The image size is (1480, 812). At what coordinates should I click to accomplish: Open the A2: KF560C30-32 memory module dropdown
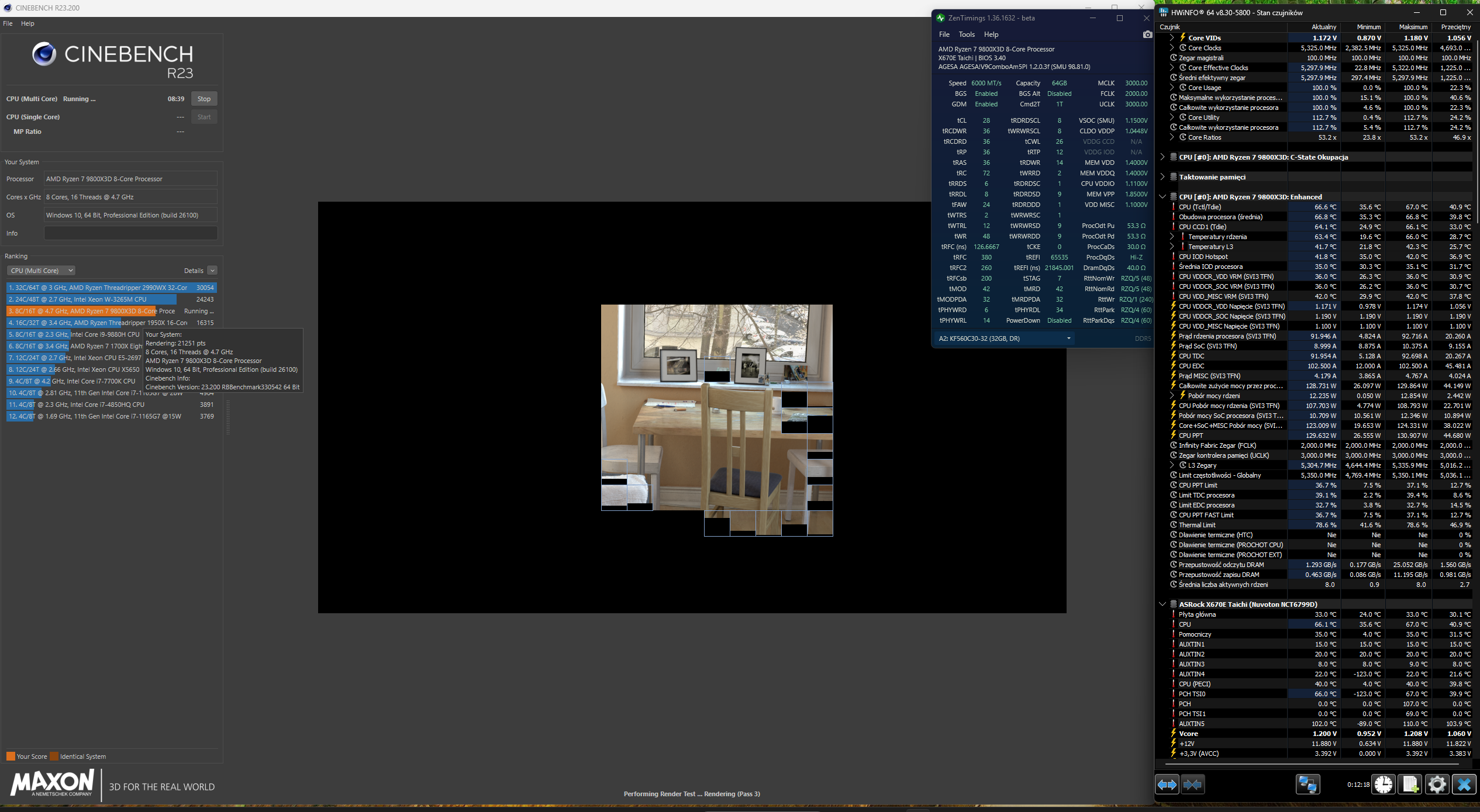tap(1004, 338)
